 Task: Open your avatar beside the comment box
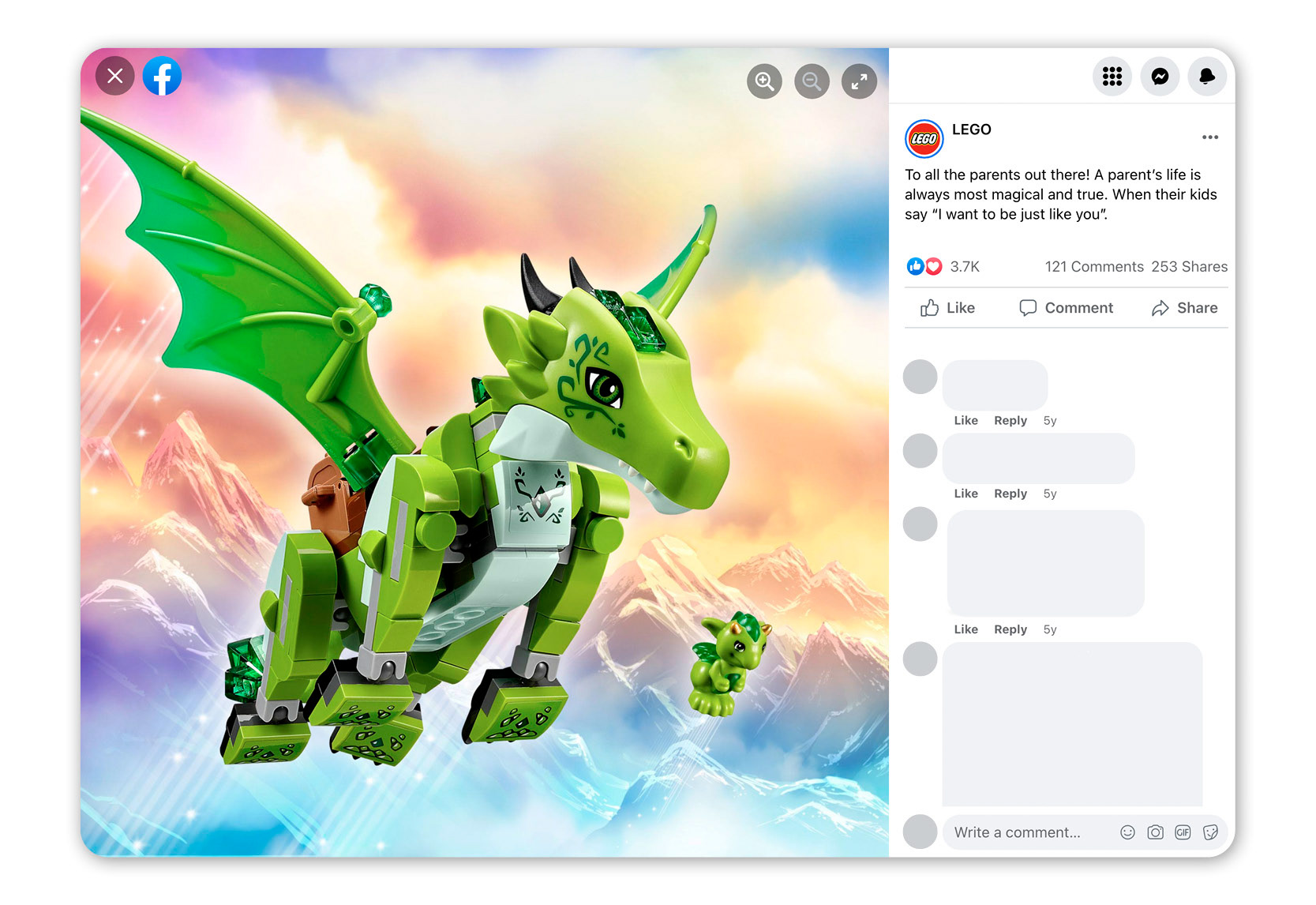tap(920, 832)
